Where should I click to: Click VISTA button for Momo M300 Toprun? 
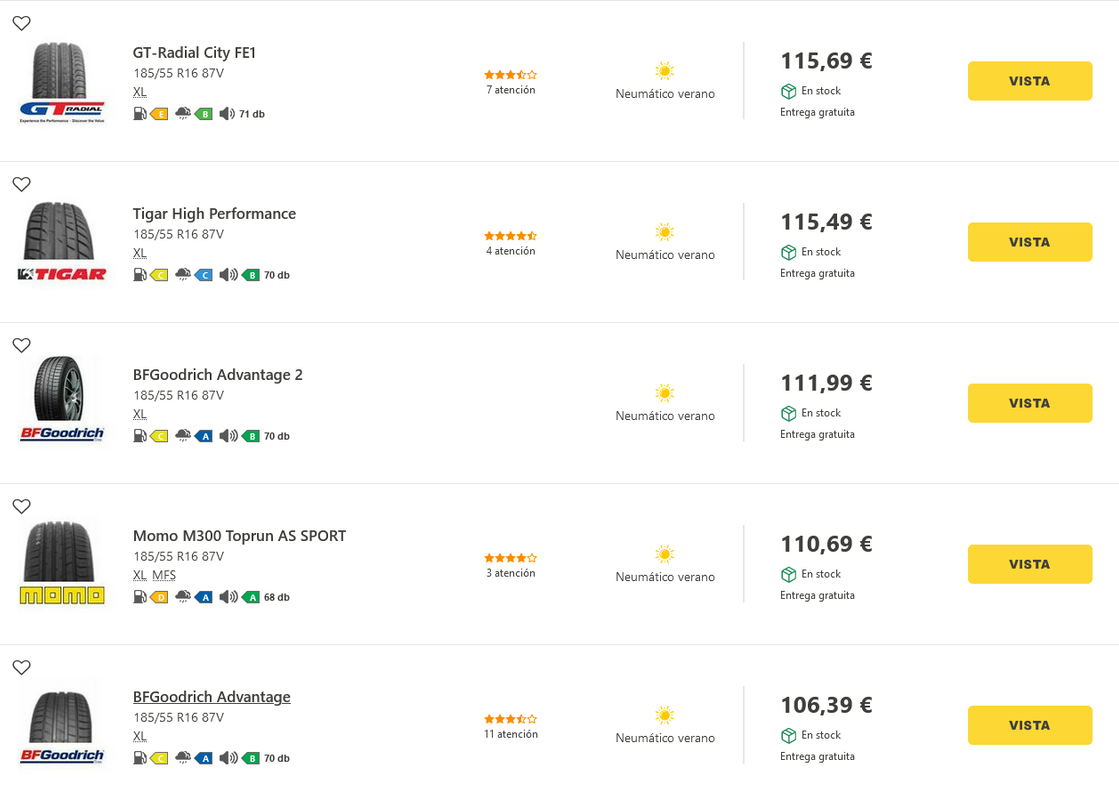1030,564
